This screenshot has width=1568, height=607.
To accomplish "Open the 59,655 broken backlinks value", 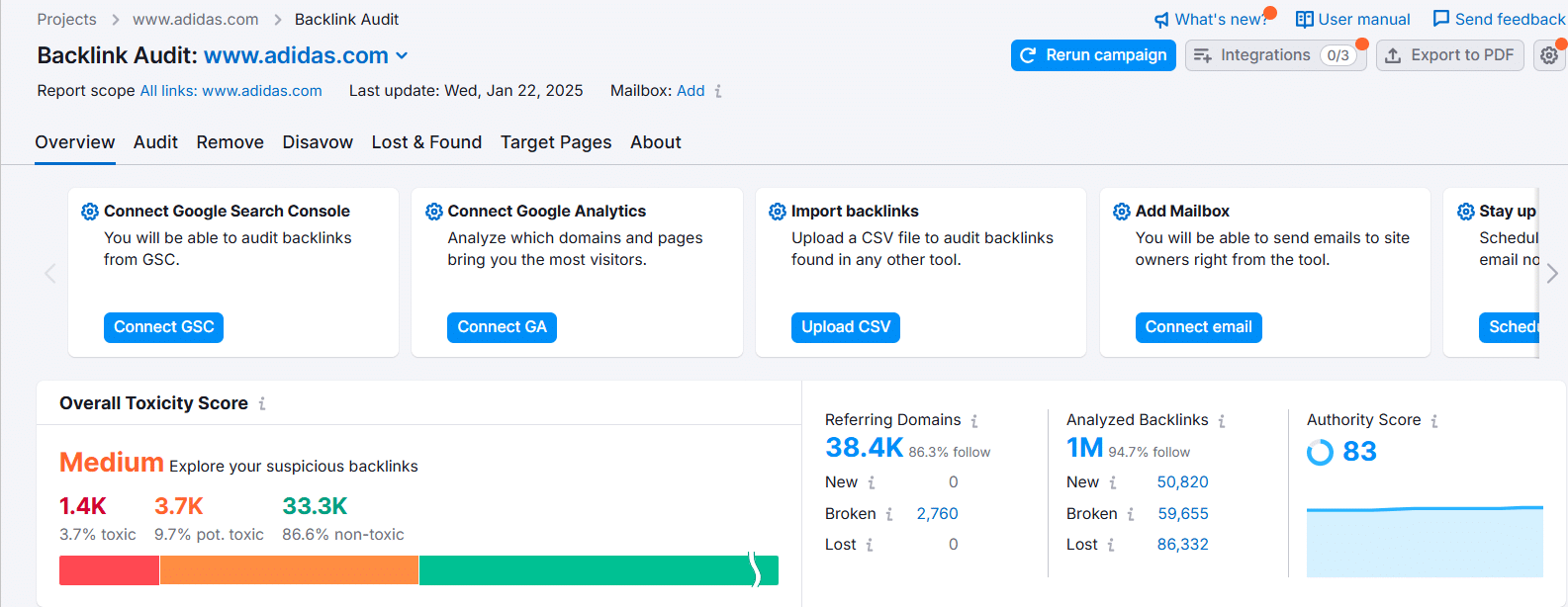I will pyautogui.click(x=1183, y=514).
